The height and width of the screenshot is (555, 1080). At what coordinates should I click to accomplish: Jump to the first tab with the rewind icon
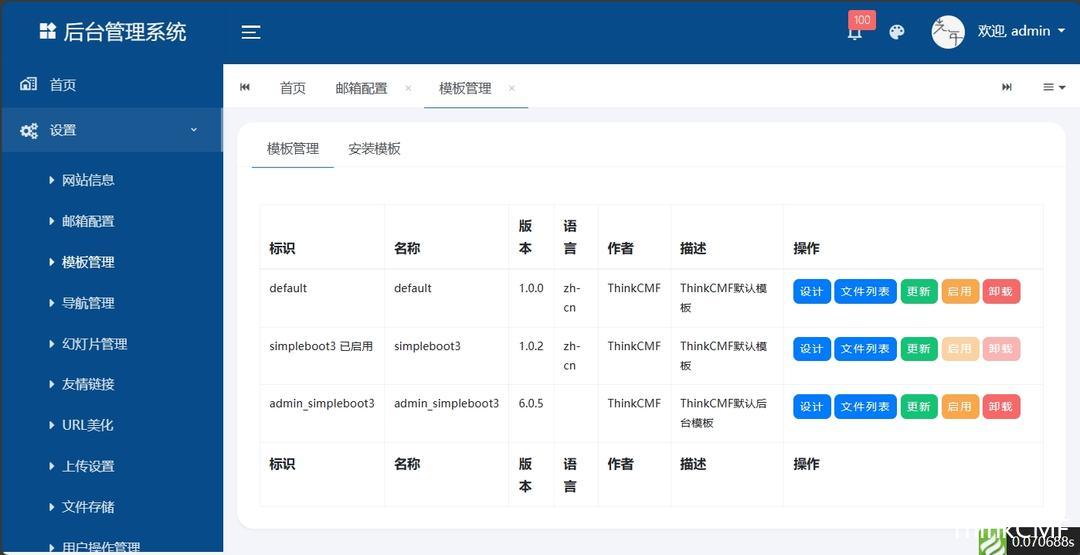(x=245, y=87)
